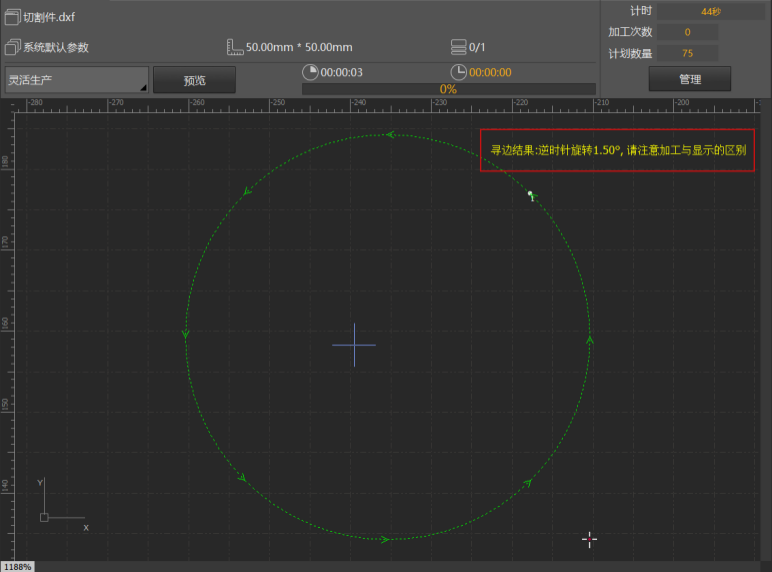
Task: Click the 管理 manage button
Action: tap(689, 79)
